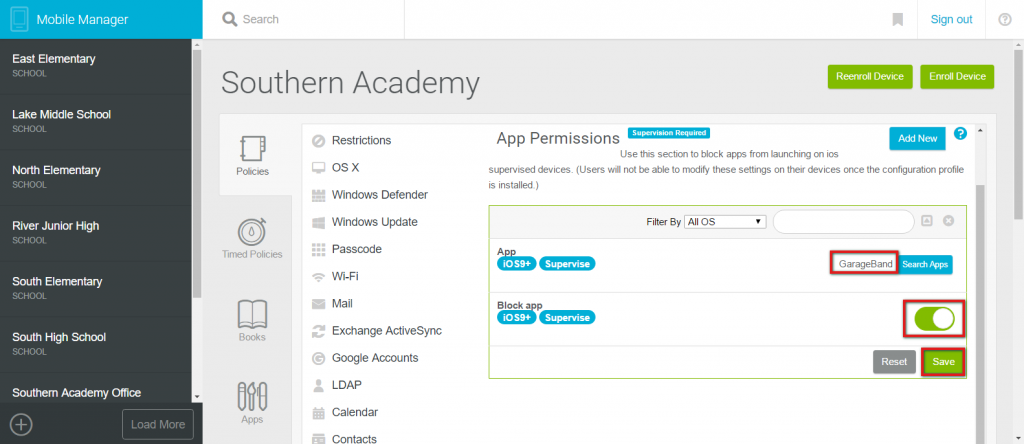Click the Save button

(943, 362)
